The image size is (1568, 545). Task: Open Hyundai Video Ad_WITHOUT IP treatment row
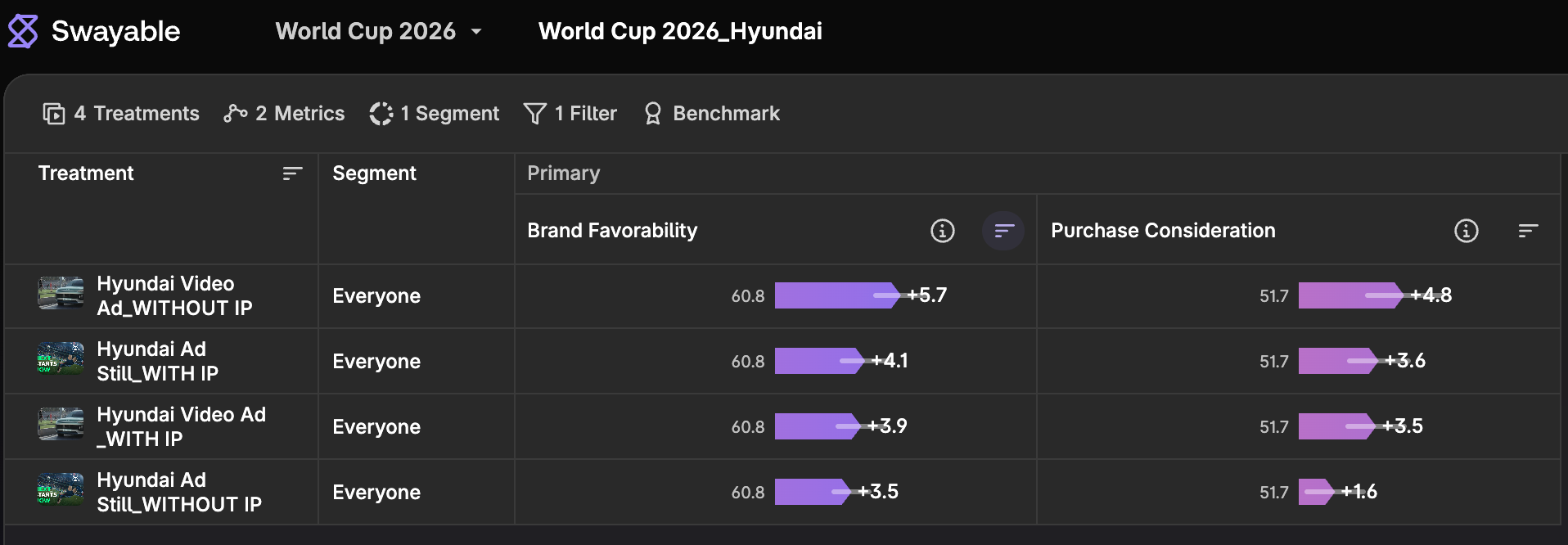click(161, 296)
